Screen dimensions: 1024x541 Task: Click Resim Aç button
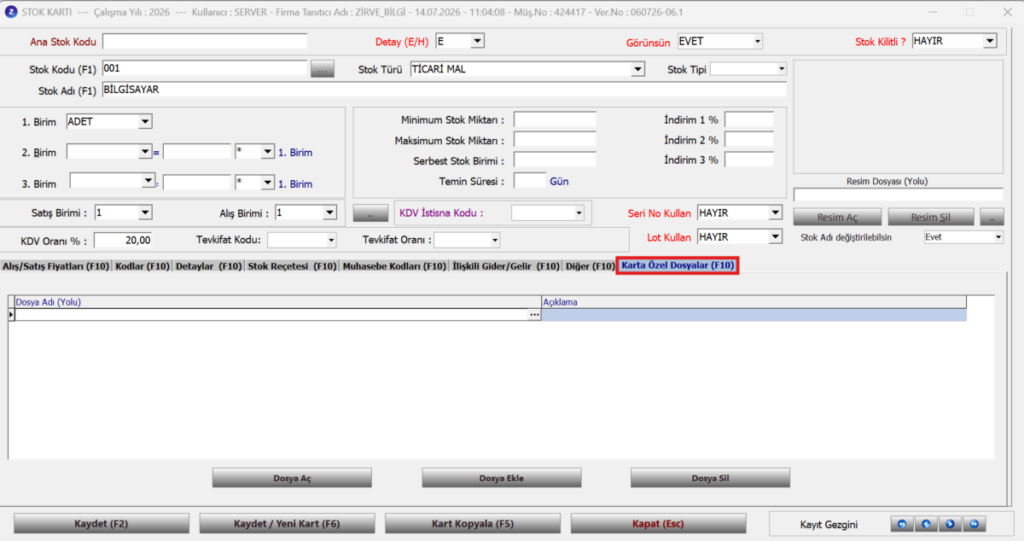(x=837, y=217)
